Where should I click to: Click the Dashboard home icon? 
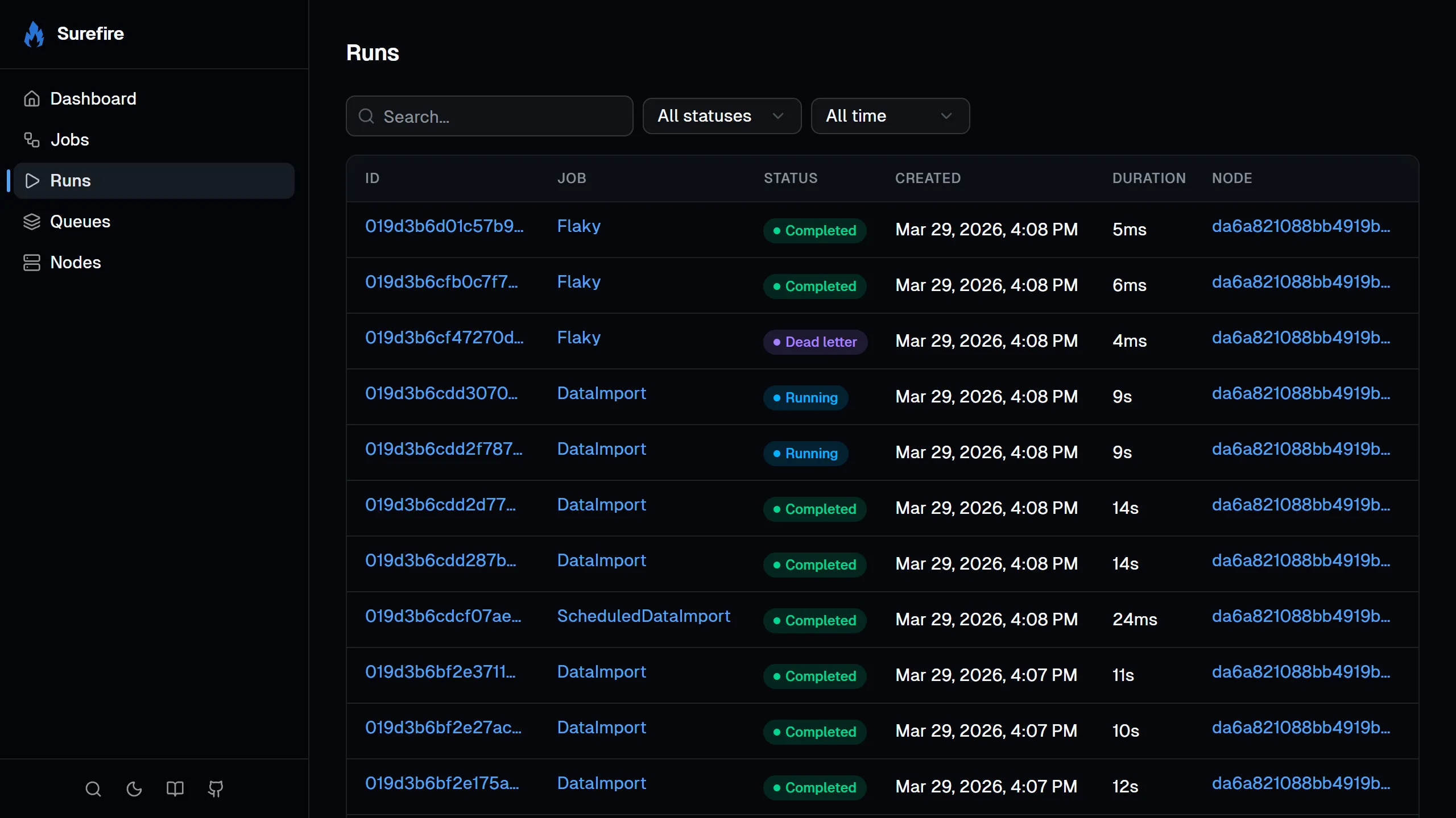pyautogui.click(x=32, y=99)
